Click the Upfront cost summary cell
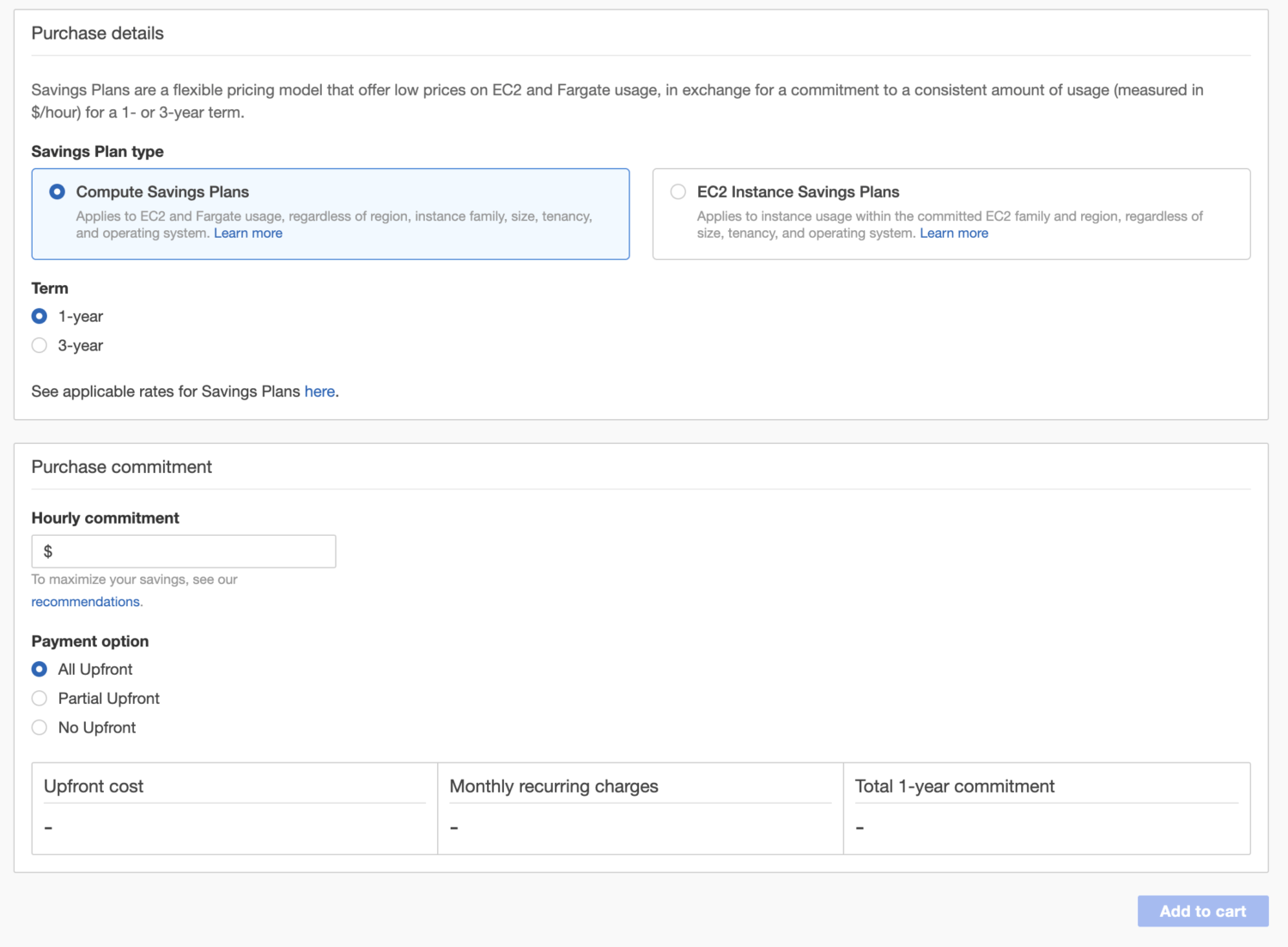The height and width of the screenshot is (947, 1288). (234, 808)
